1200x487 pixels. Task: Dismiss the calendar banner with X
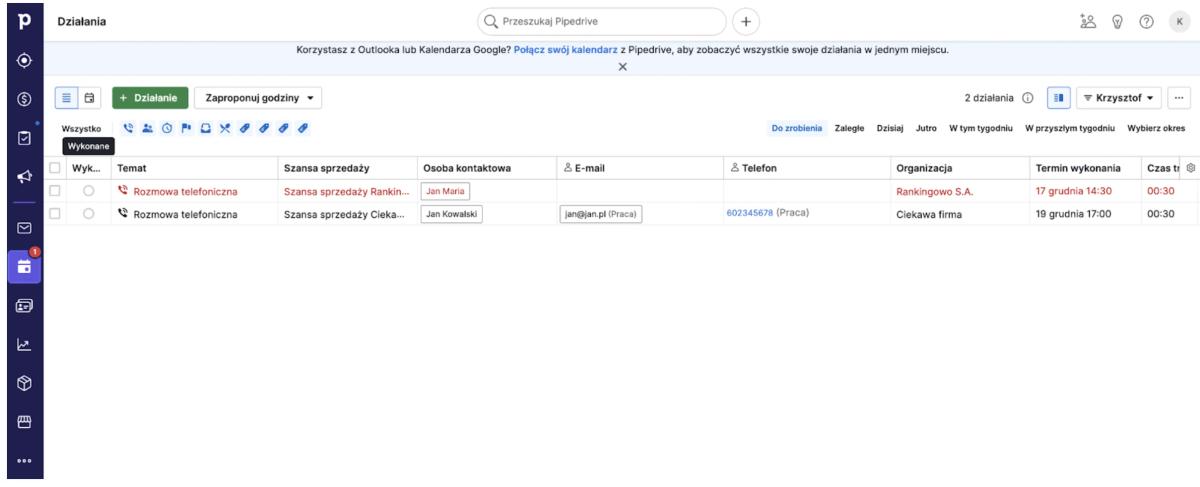(622, 66)
